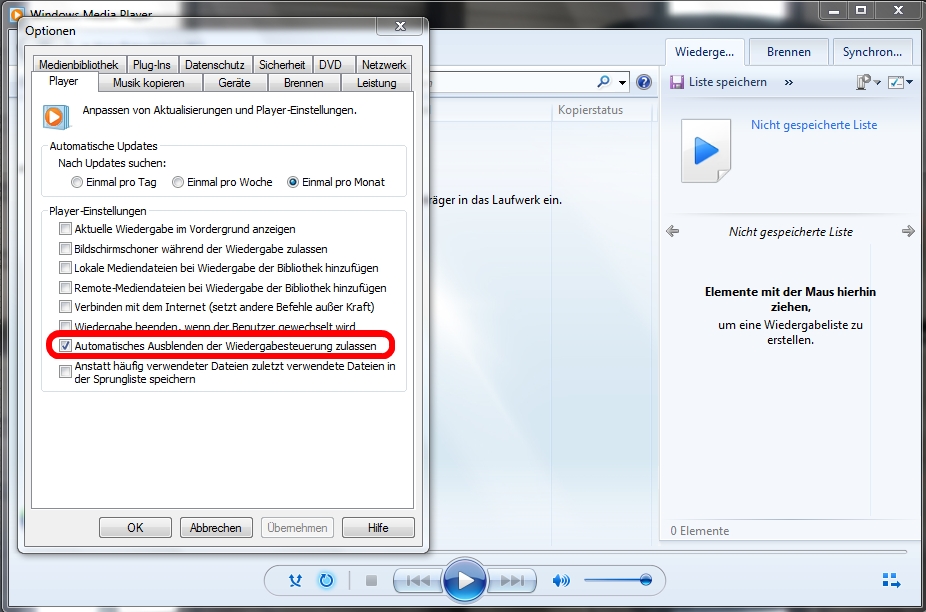Go to the next list arrow
Screen dimensions: 926x612
click(x=908, y=231)
